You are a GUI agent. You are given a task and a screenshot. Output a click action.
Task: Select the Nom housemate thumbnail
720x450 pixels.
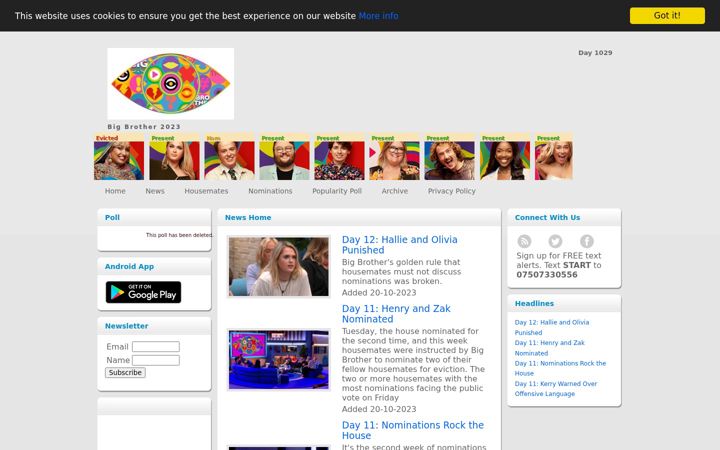tap(229, 157)
